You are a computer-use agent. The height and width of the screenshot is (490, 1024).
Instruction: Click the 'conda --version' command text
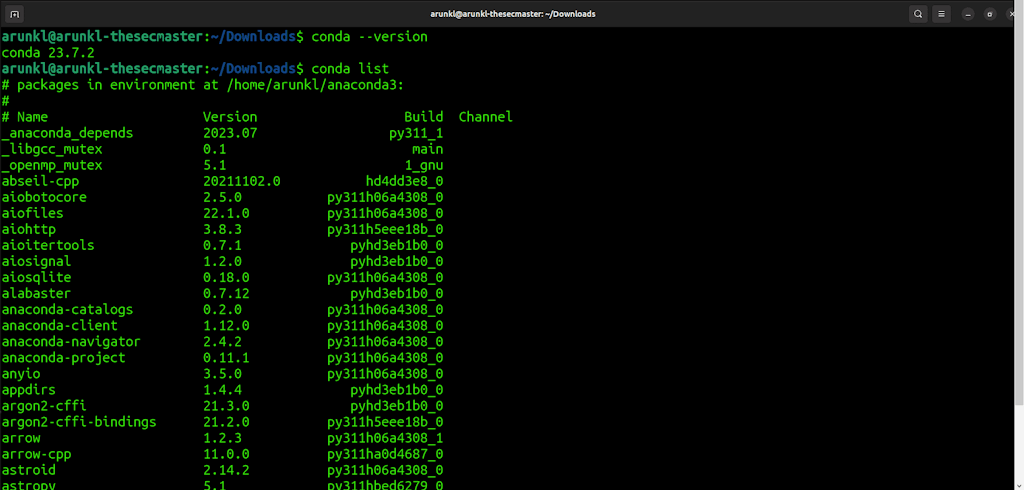[370, 37]
